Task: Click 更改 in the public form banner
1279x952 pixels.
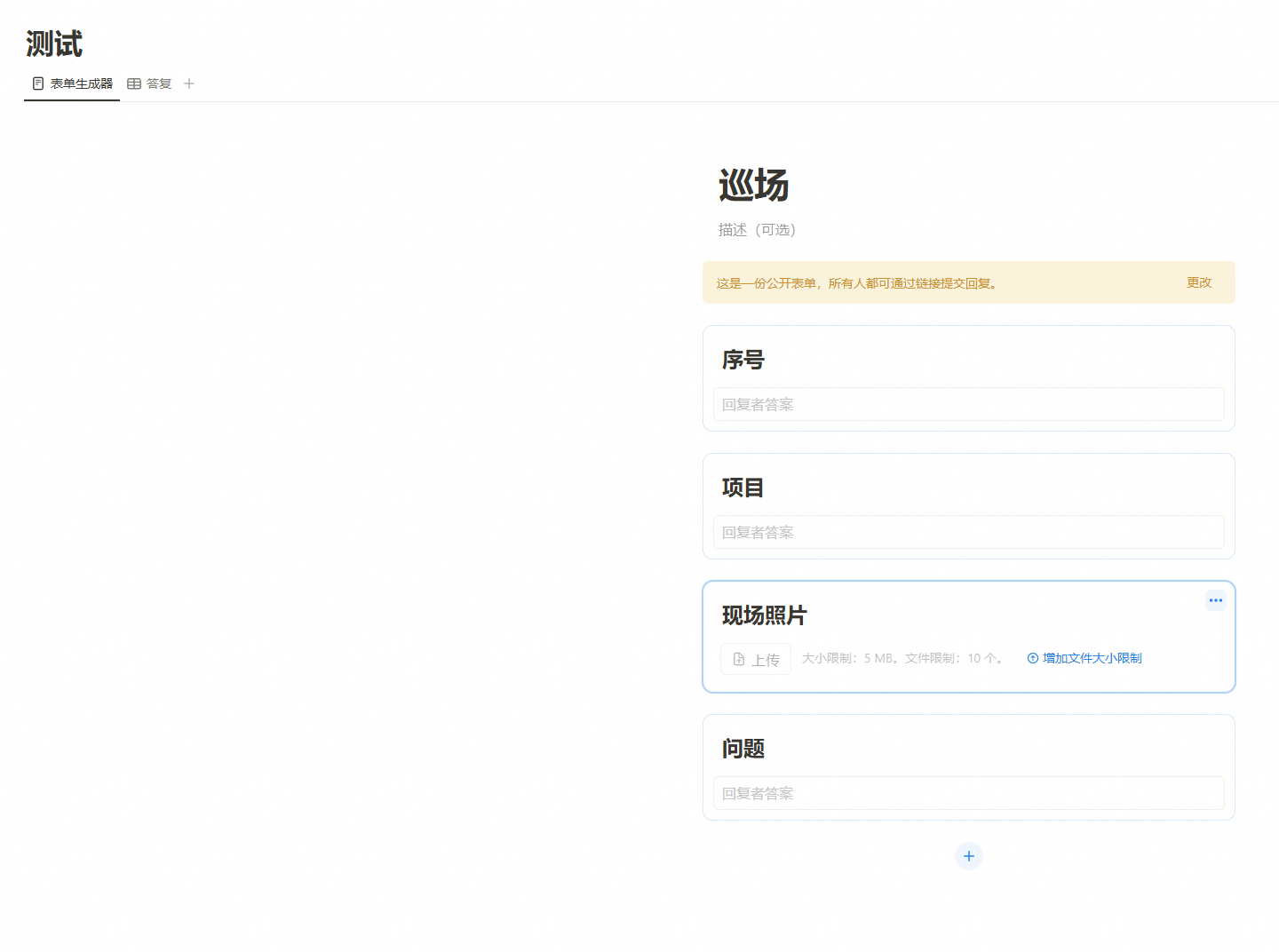Action: coord(1198,282)
